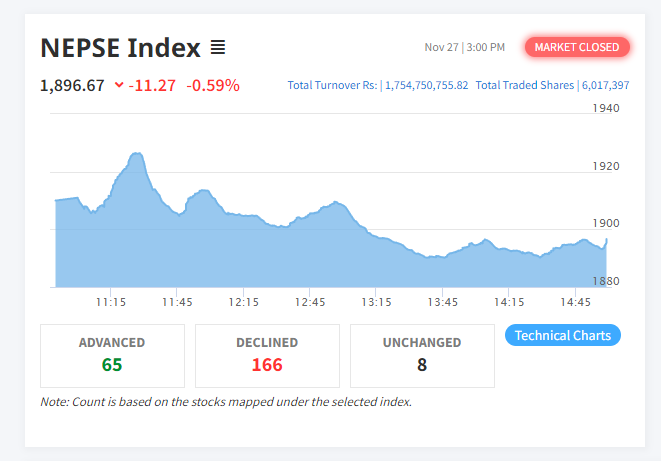The image size is (661, 461).
Task: Click the 13:45 time axis label
Action: pyautogui.click(x=443, y=302)
